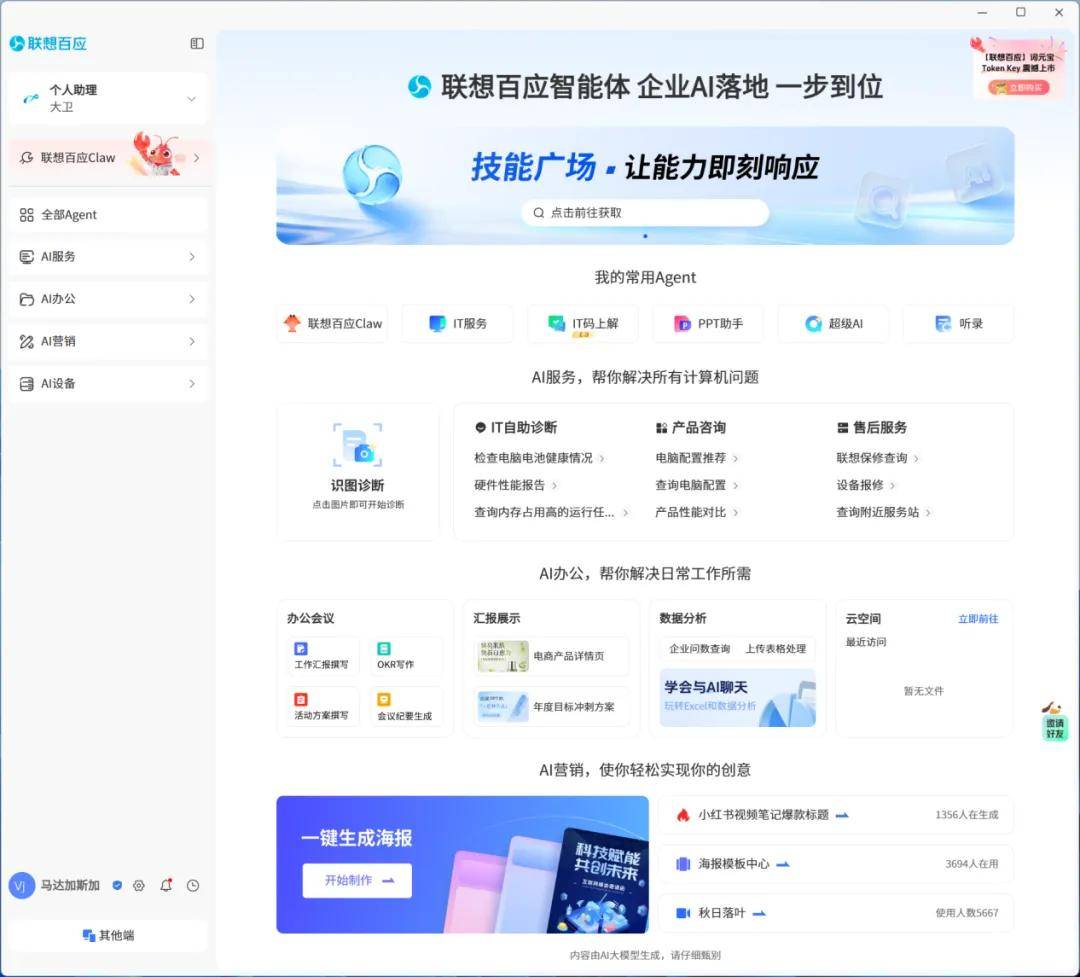Click the verified shield badge icon
1080x977 pixels.
pyautogui.click(x=117, y=885)
